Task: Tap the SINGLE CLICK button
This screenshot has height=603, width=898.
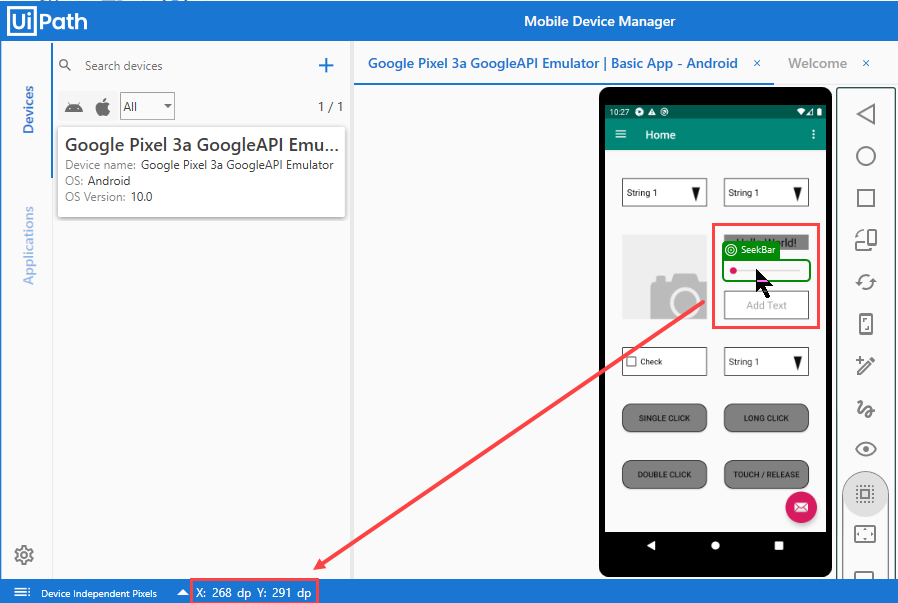Action: (664, 418)
